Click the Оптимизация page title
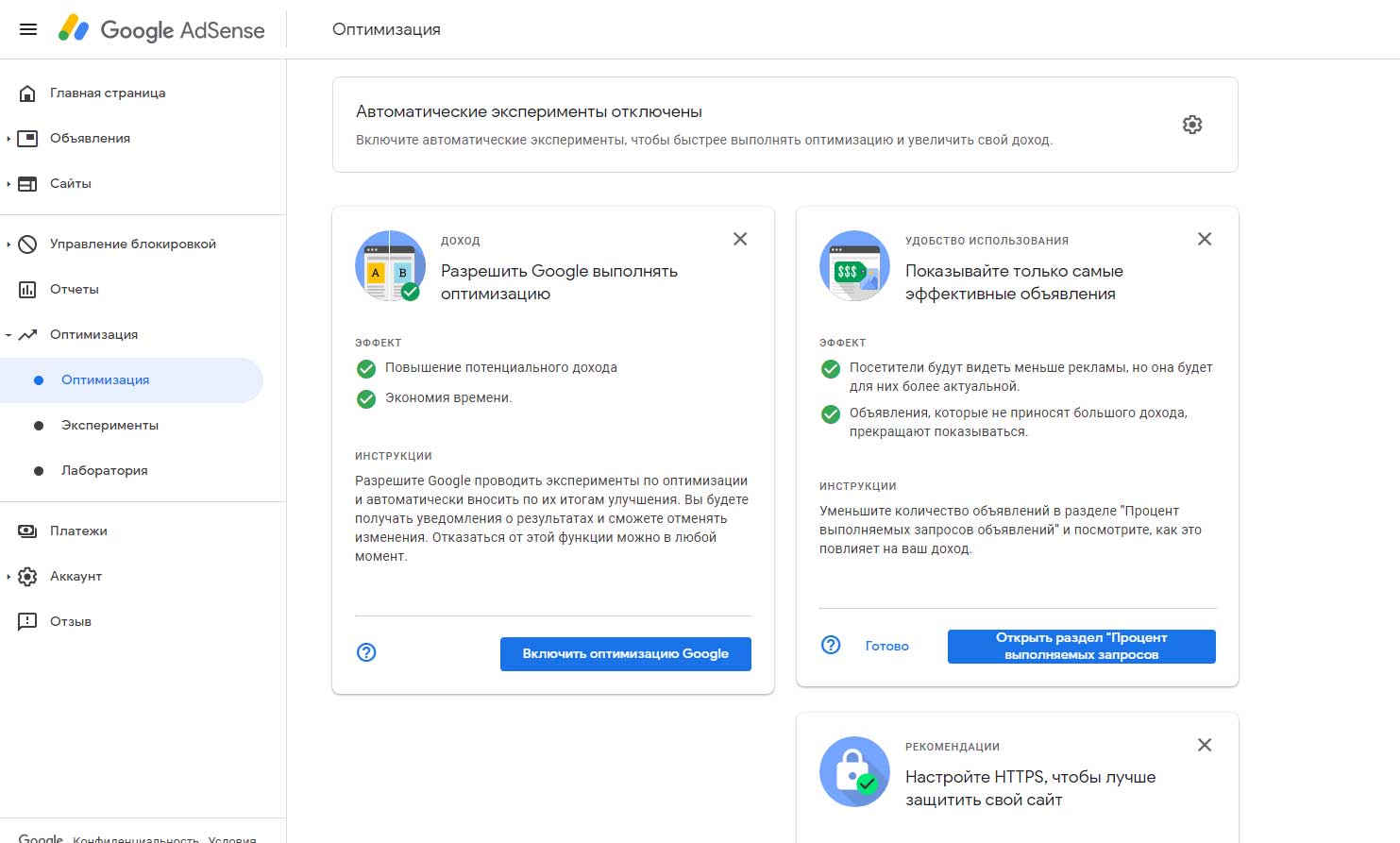Image resolution: width=1400 pixels, height=843 pixels. point(386,29)
